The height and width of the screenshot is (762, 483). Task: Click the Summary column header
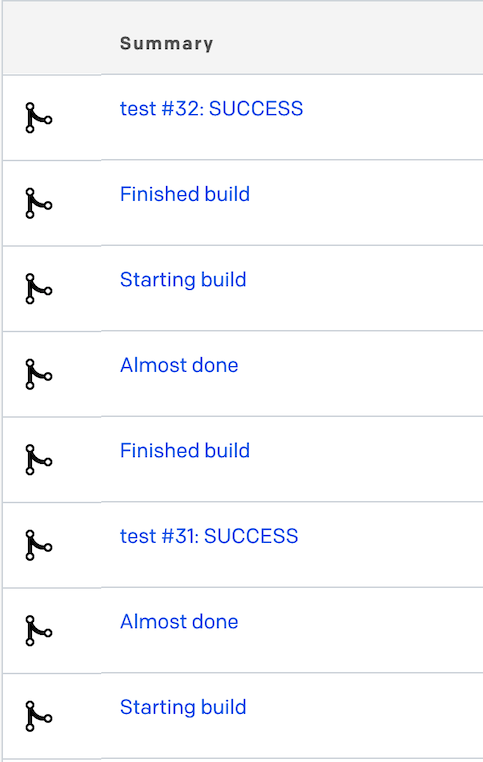[166, 43]
